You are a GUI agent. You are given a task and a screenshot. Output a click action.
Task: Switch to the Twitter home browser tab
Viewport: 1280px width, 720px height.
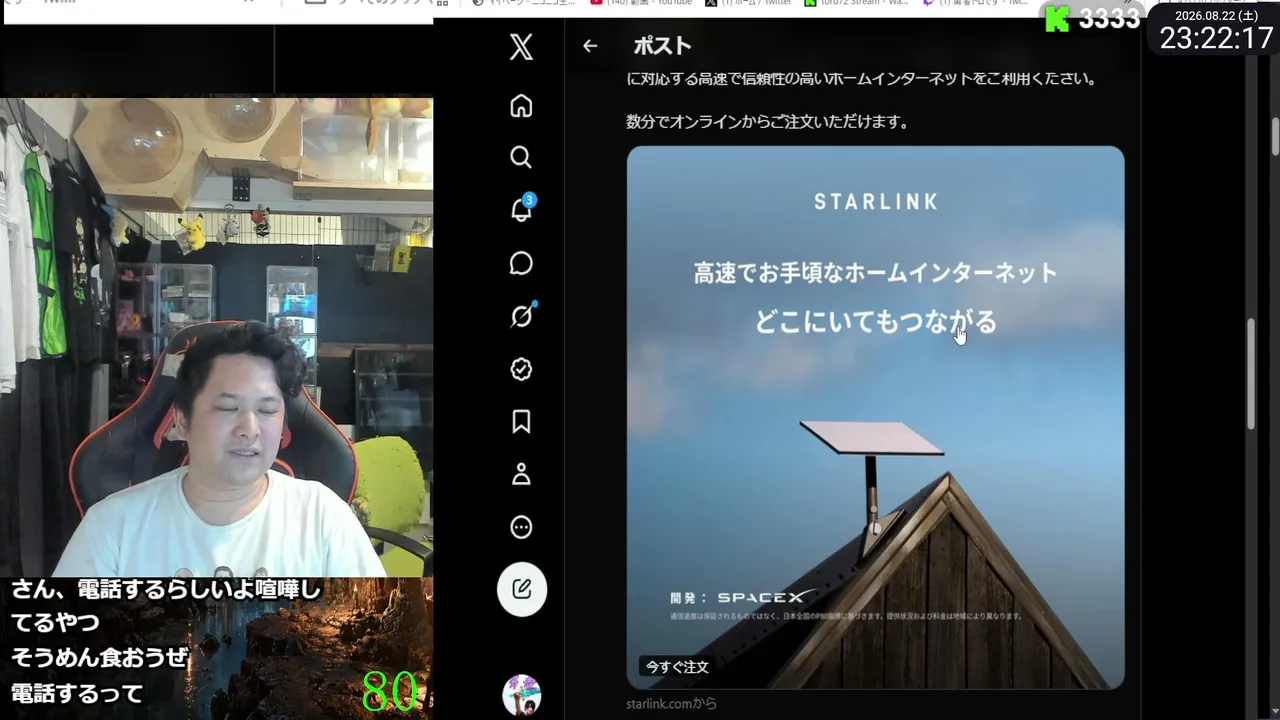(748, 4)
